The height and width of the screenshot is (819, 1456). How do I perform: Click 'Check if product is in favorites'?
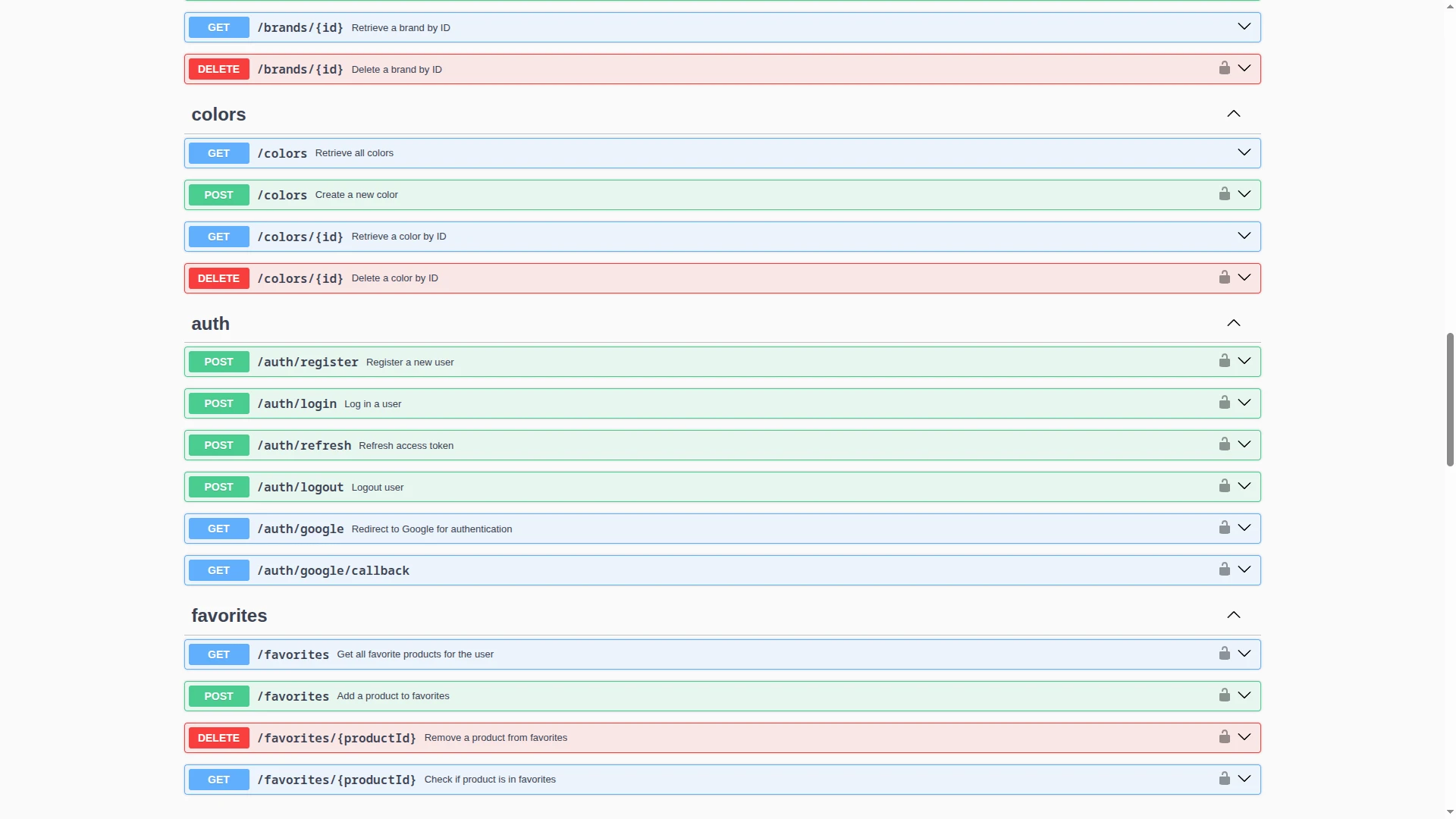490,780
